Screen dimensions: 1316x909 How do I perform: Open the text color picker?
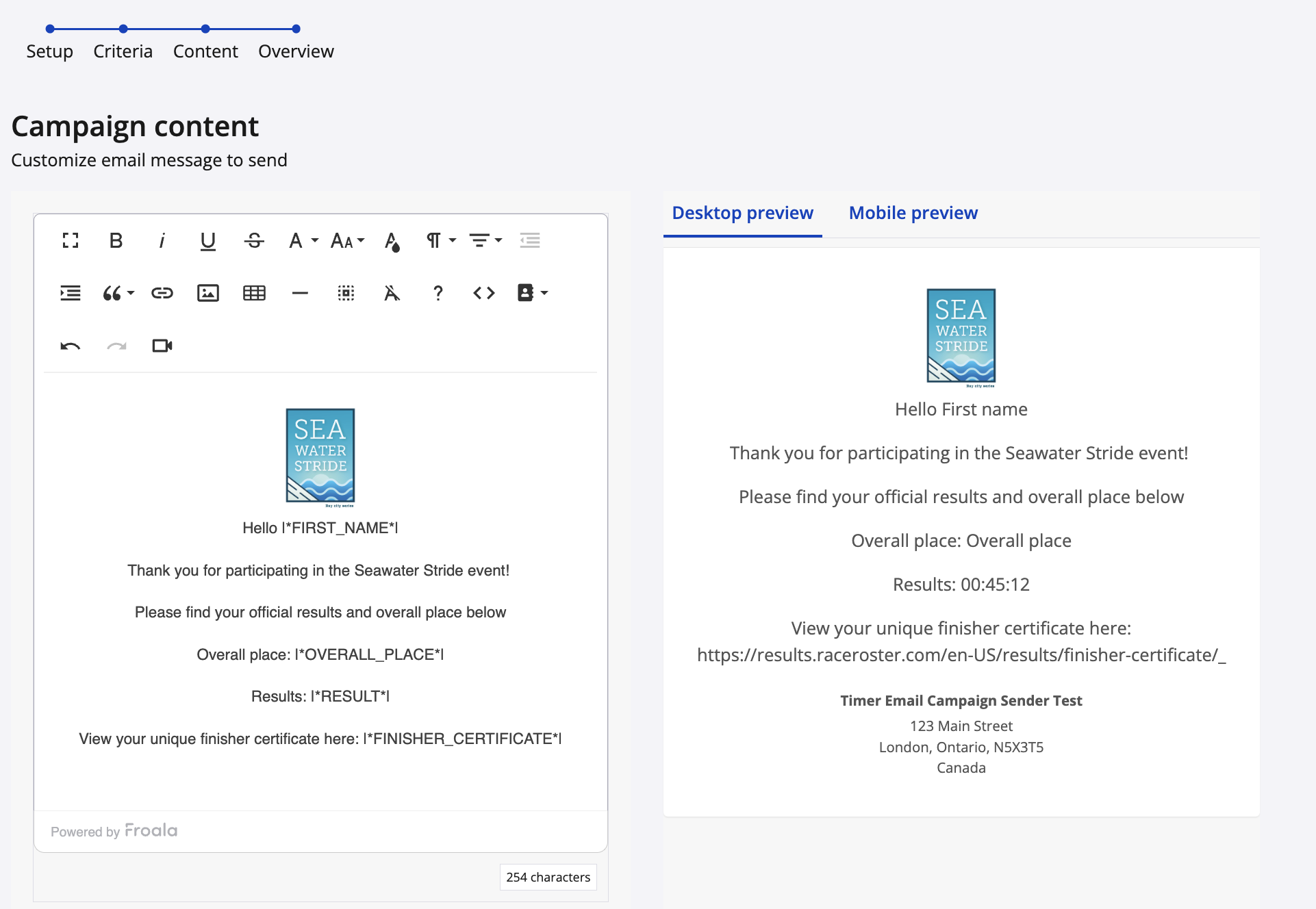tap(392, 241)
